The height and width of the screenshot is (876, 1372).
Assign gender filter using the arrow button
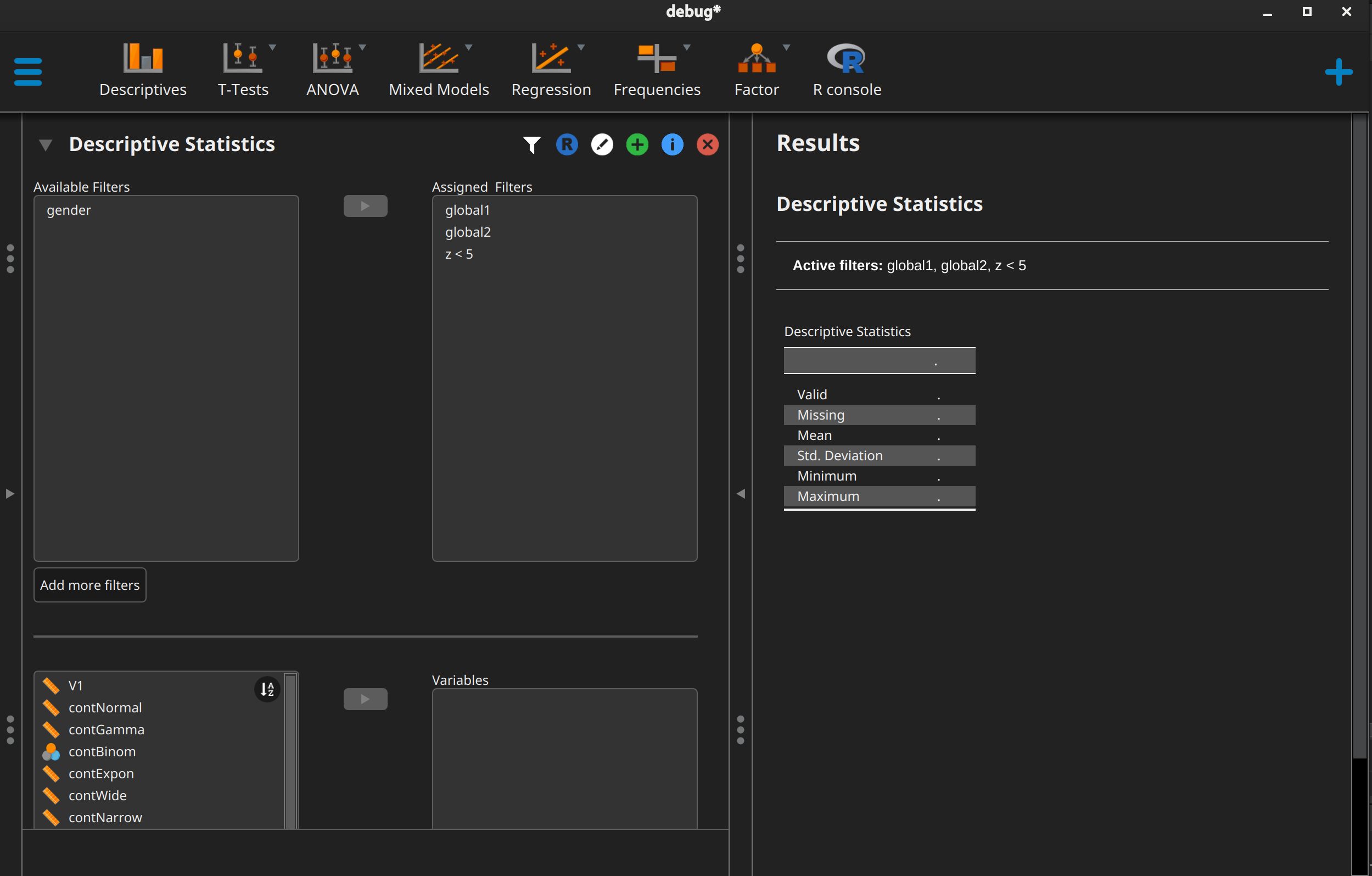[x=365, y=205]
